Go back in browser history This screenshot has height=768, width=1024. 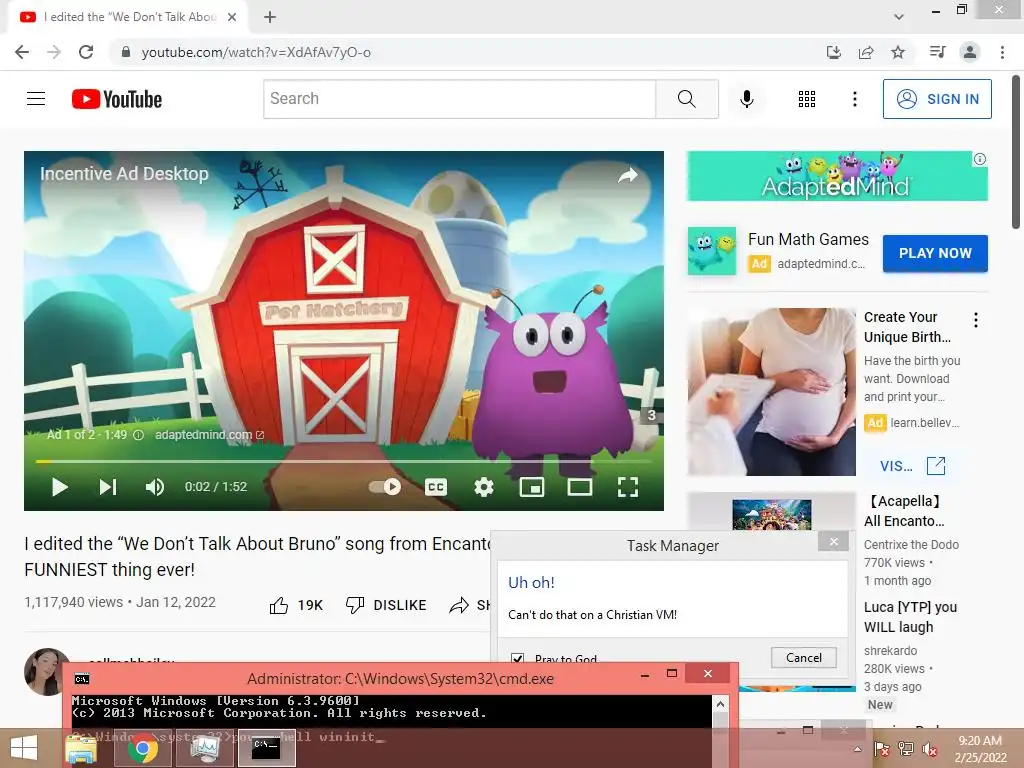[x=22, y=52]
